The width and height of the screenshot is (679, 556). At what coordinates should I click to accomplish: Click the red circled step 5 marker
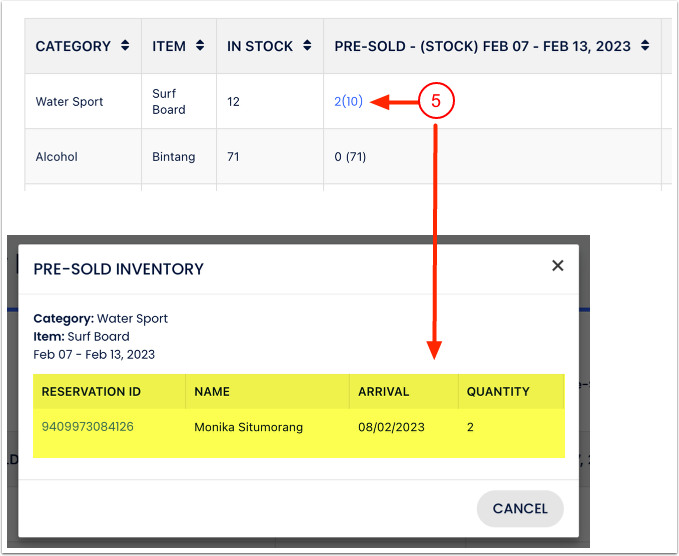tap(436, 101)
